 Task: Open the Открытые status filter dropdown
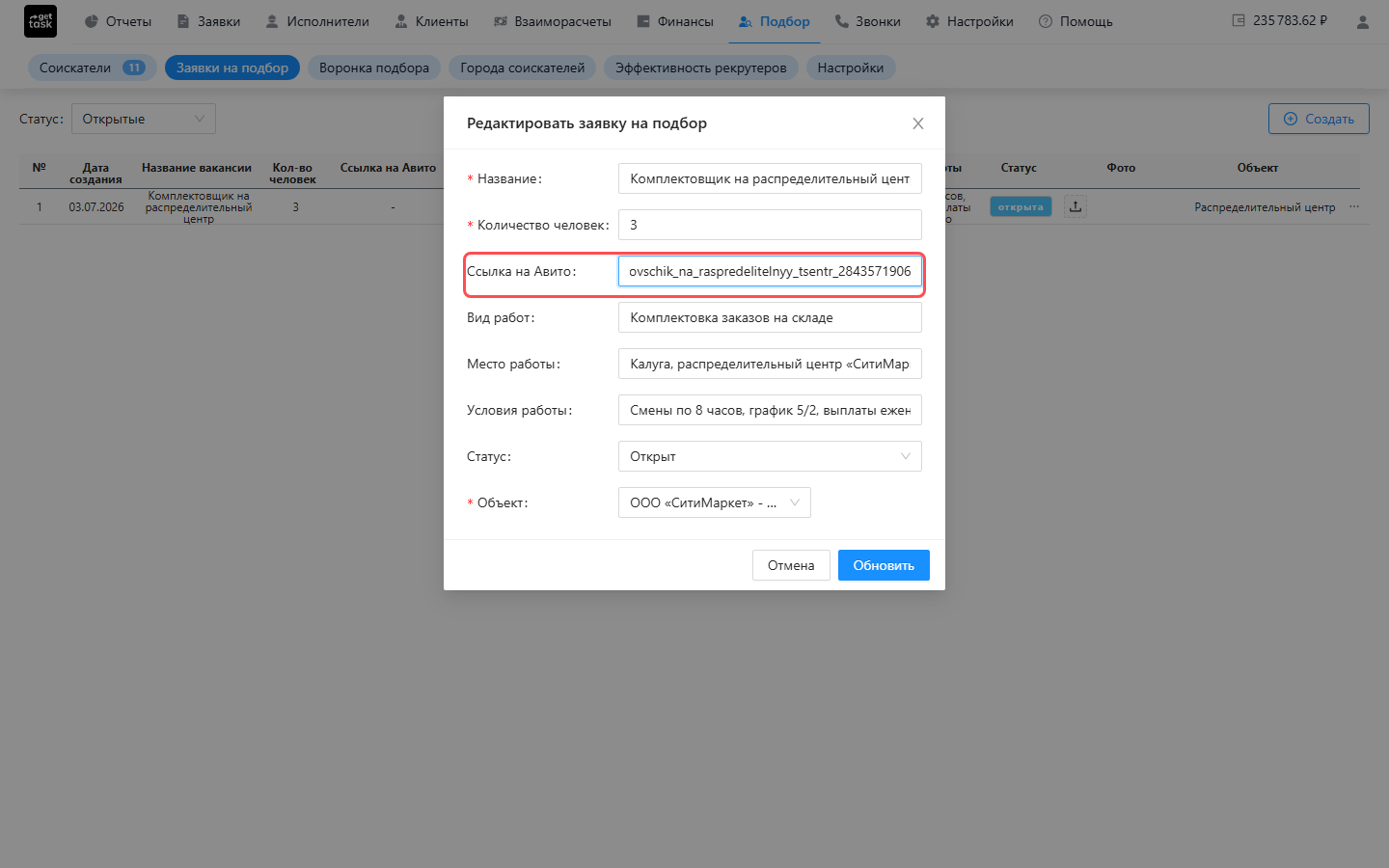pos(144,119)
